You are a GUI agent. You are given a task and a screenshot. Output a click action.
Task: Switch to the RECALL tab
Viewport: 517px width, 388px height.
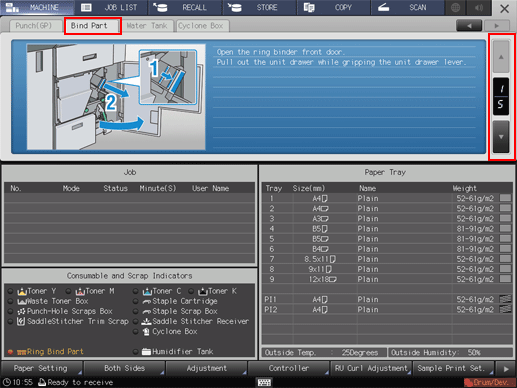coord(185,7)
